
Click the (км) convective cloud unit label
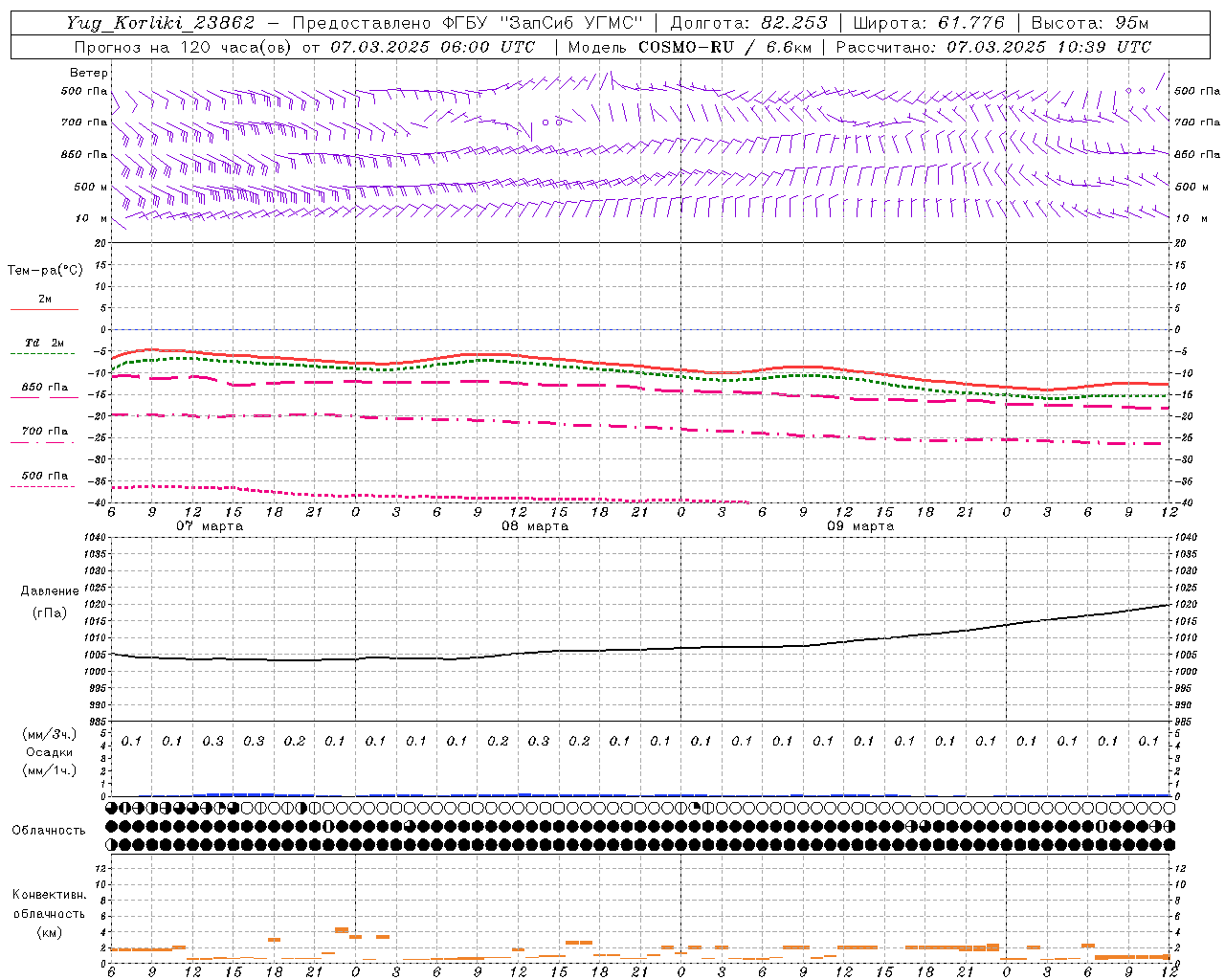pos(50,932)
